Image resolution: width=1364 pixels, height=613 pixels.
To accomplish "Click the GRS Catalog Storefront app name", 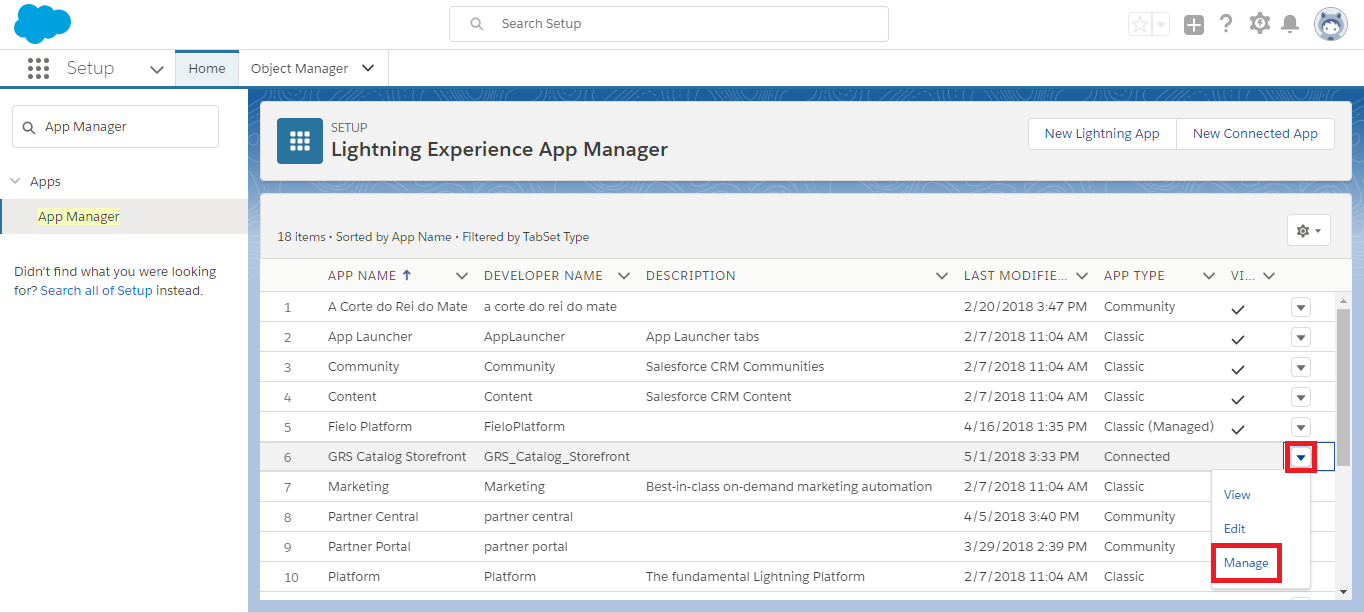I will [x=397, y=457].
